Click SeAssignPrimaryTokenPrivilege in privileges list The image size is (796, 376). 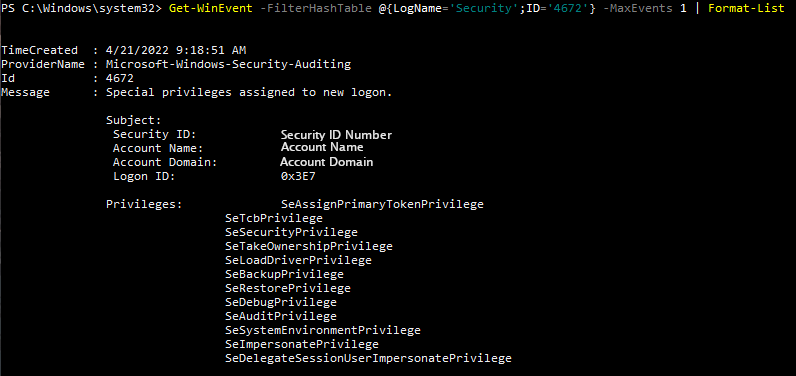tap(382, 204)
